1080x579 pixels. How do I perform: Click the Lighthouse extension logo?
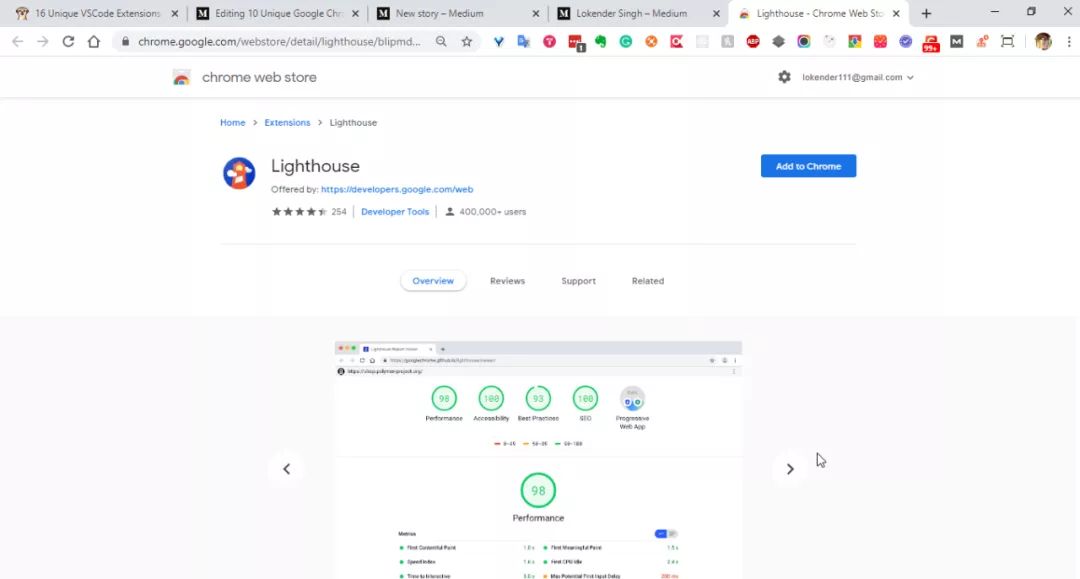tap(239, 173)
